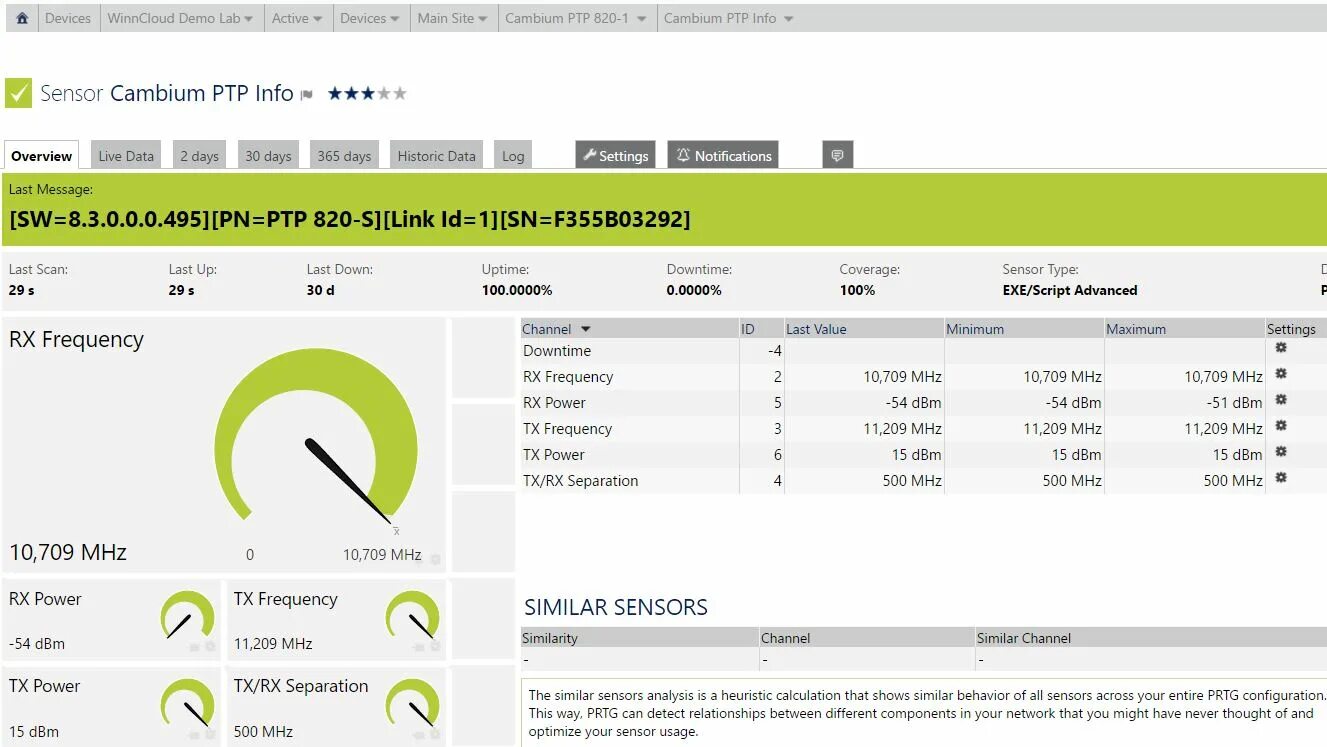Go to the home icon in breadcrumb
This screenshot has width=1327, height=747.
(22, 18)
